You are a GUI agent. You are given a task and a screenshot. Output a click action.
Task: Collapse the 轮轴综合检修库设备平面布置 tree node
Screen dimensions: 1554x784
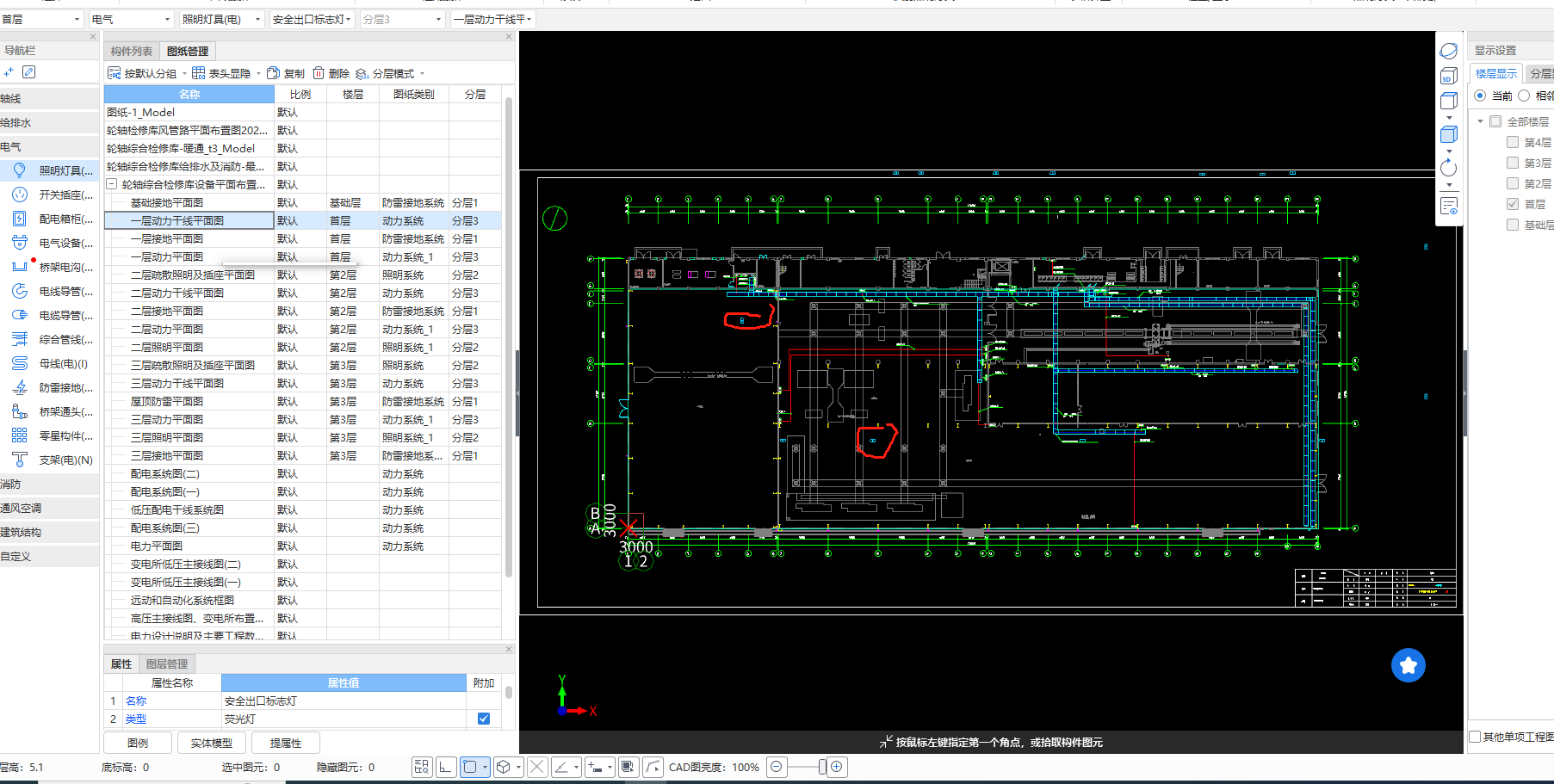click(111, 184)
